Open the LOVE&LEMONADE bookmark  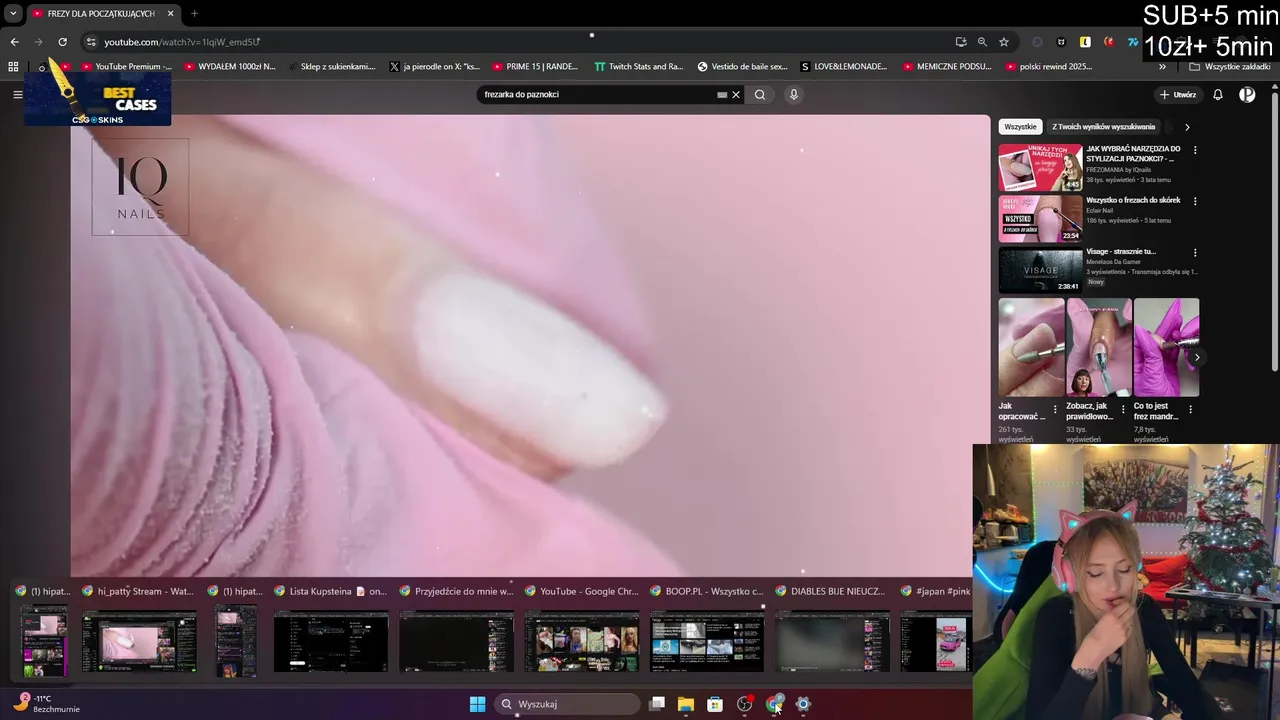click(844, 67)
